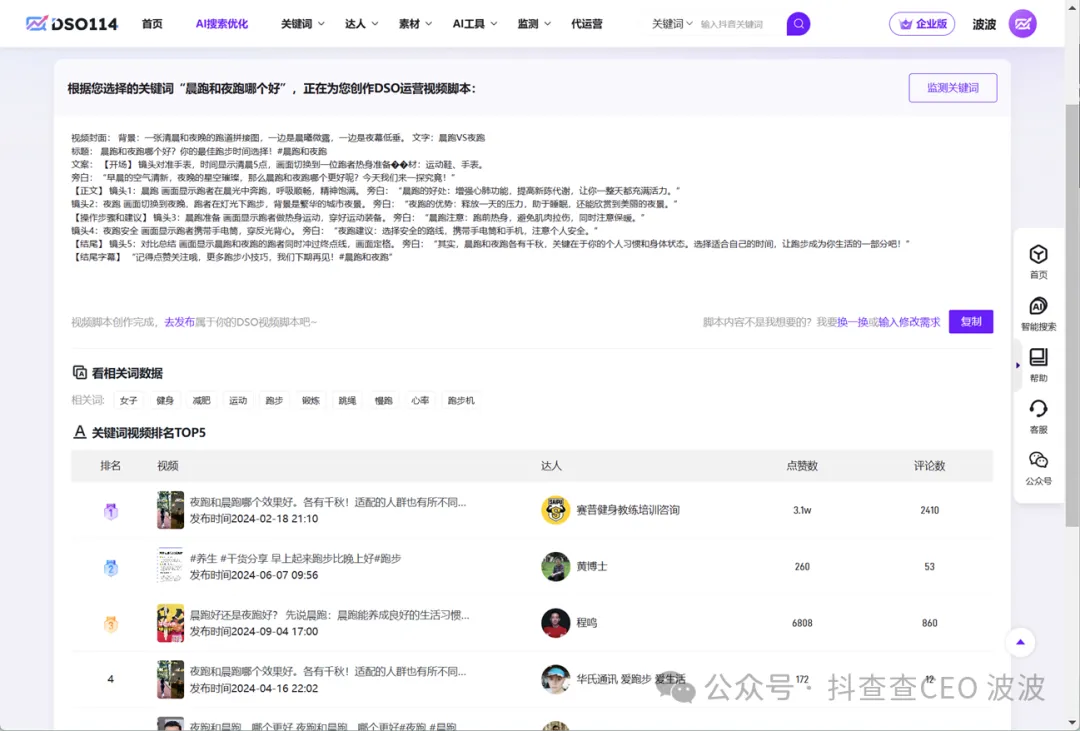Expand the 达人 navigation dropdown
The width and height of the screenshot is (1080, 731).
point(361,24)
